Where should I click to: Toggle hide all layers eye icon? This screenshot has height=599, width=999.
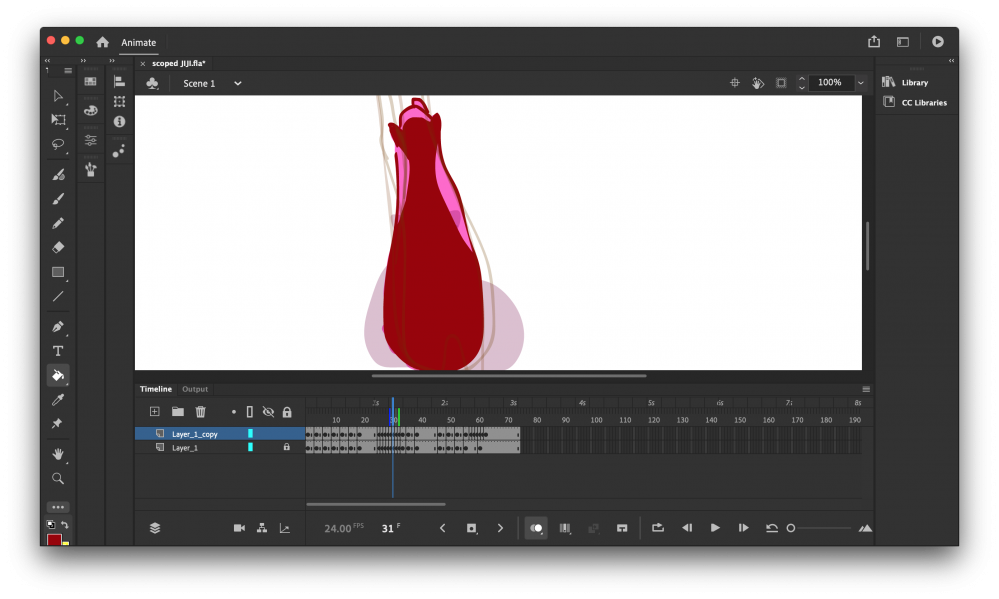tap(268, 412)
